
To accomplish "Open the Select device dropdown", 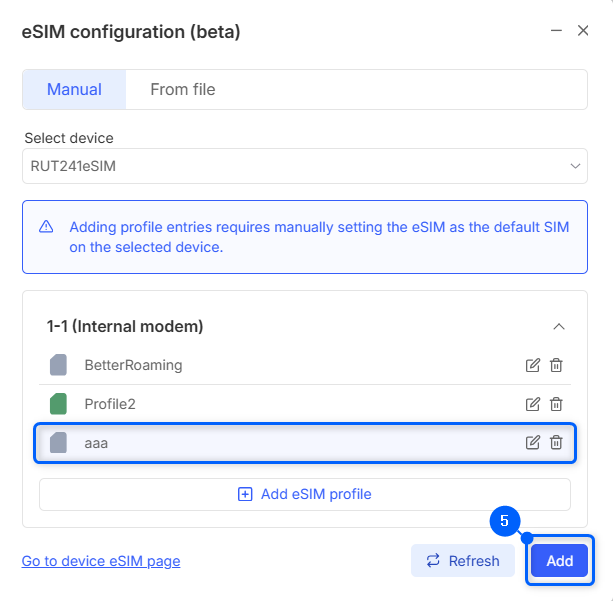I will click(304, 166).
